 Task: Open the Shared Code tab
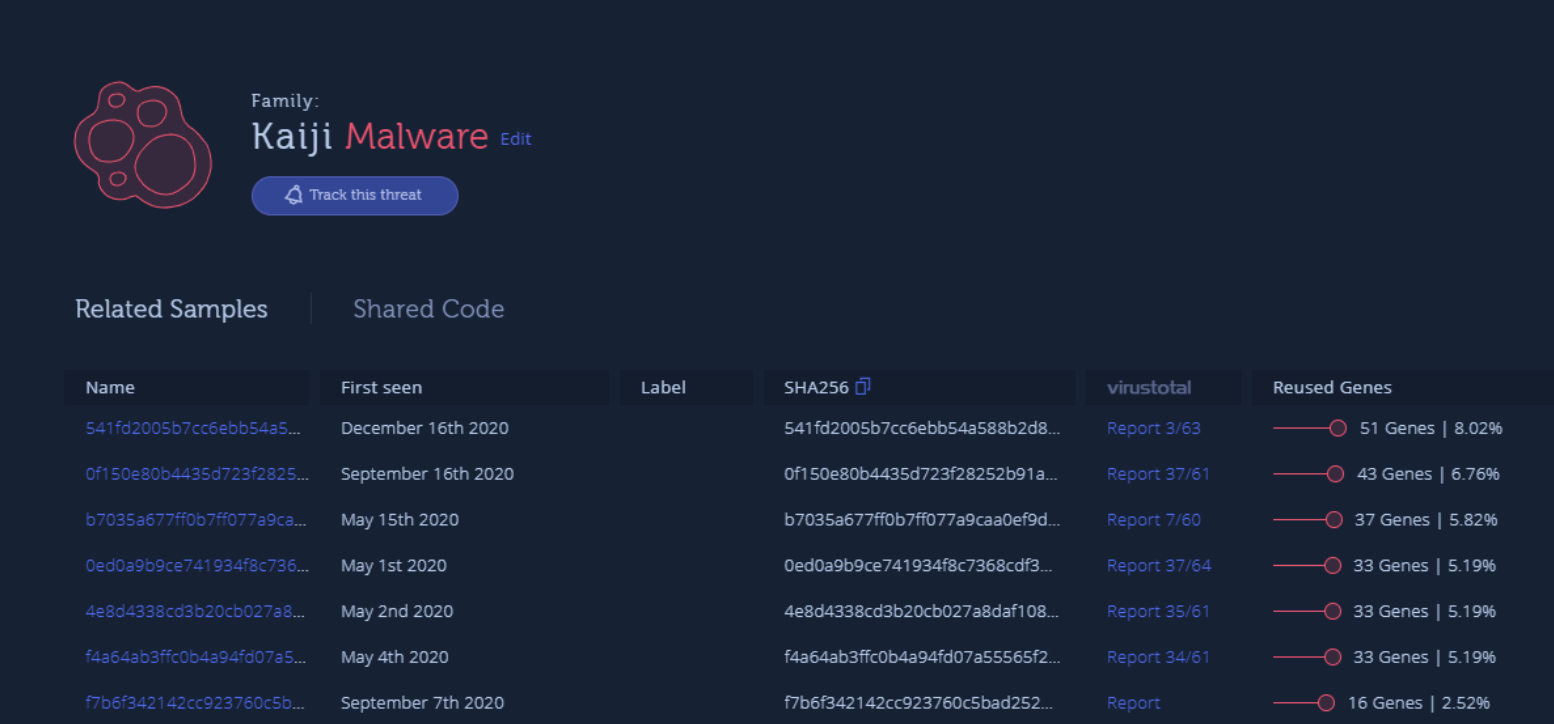[x=428, y=309]
